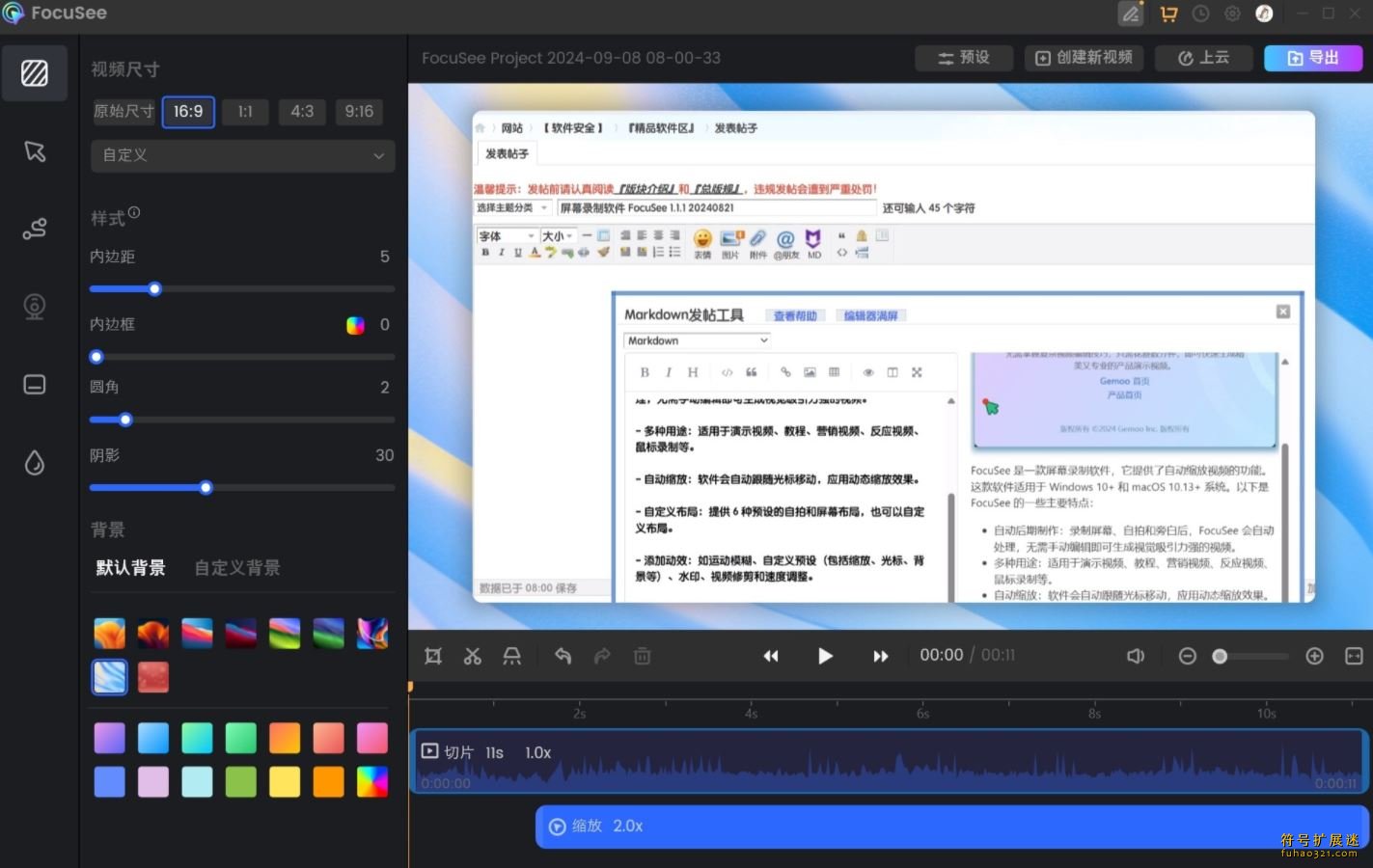Select the 原始尺寸 video size option
This screenshot has width=1373, height=868.
click(124, 111)
